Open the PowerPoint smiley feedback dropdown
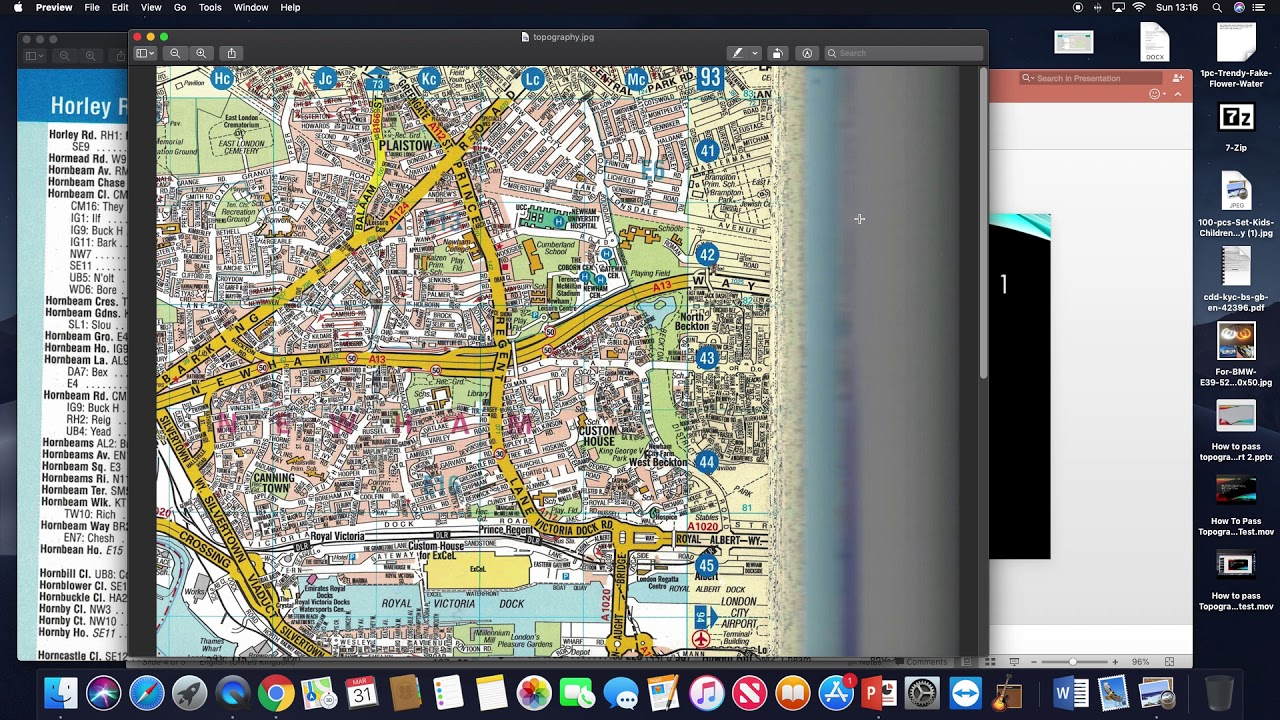Screen dimensions: 1280x720 coord(1158,94)
